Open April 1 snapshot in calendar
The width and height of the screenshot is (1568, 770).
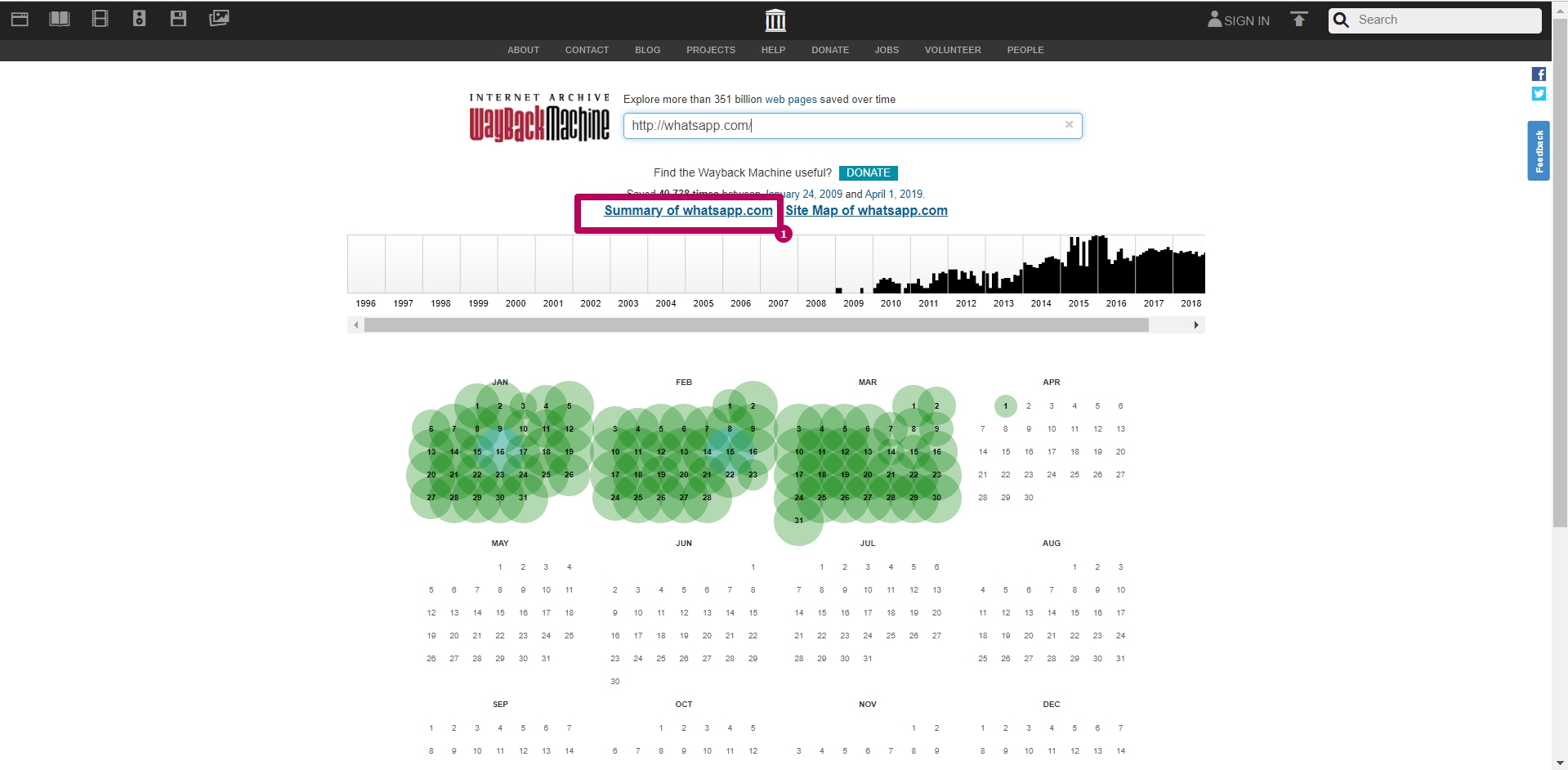(1006, 406)
